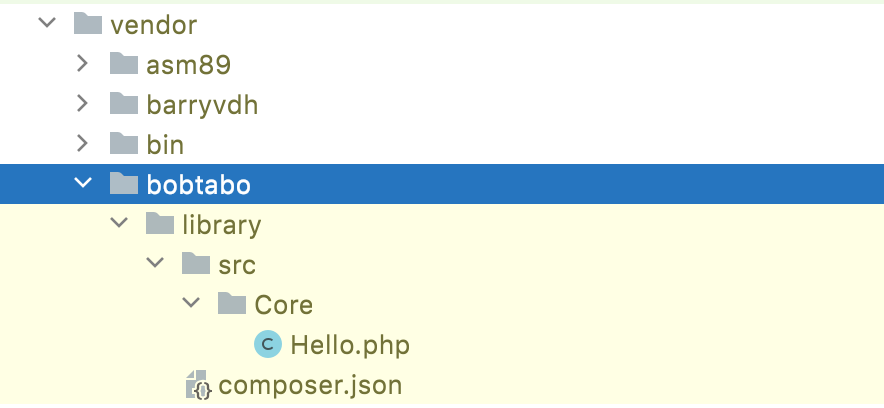The height and width of the screenshot is (408, 884).
Task: Collapse the vendor directory
Action: point(47,24)
